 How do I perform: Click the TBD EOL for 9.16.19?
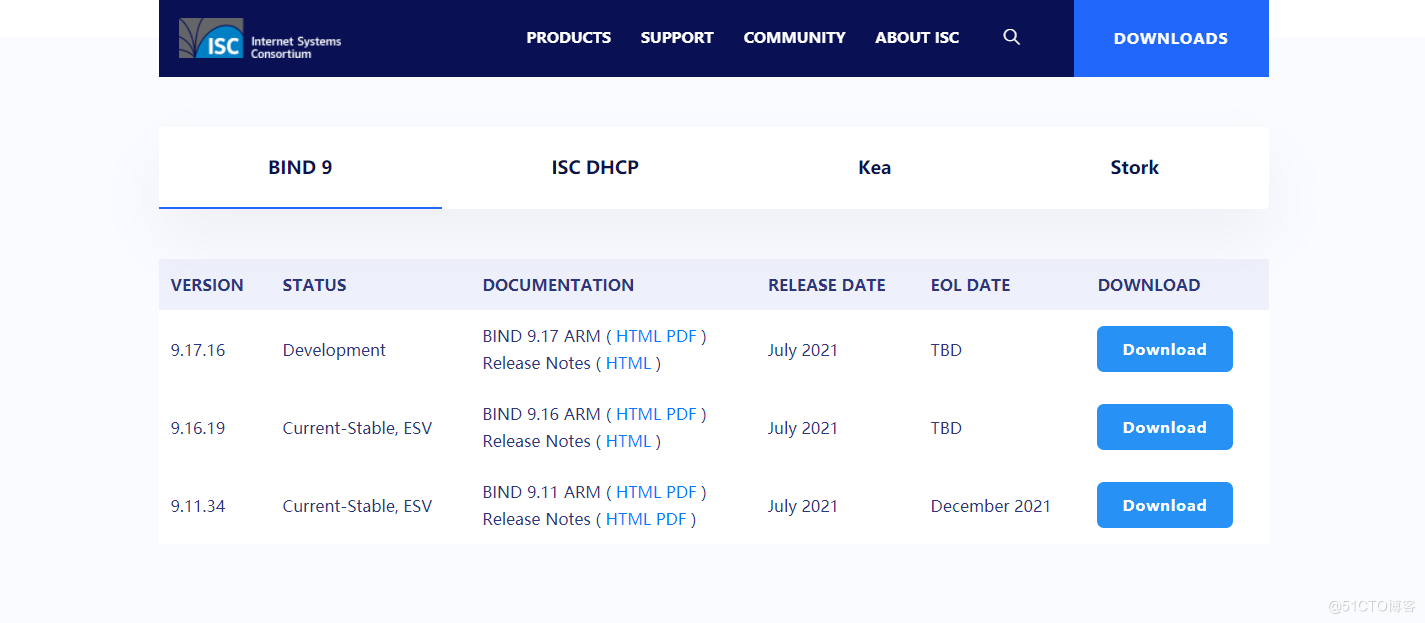pos(946,428)
